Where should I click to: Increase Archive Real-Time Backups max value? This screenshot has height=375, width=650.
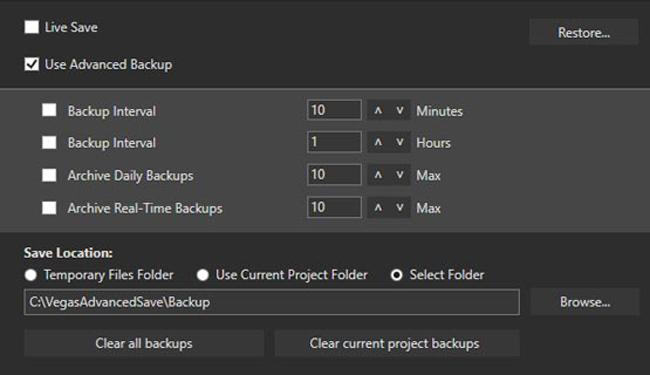tap(378, 207)
